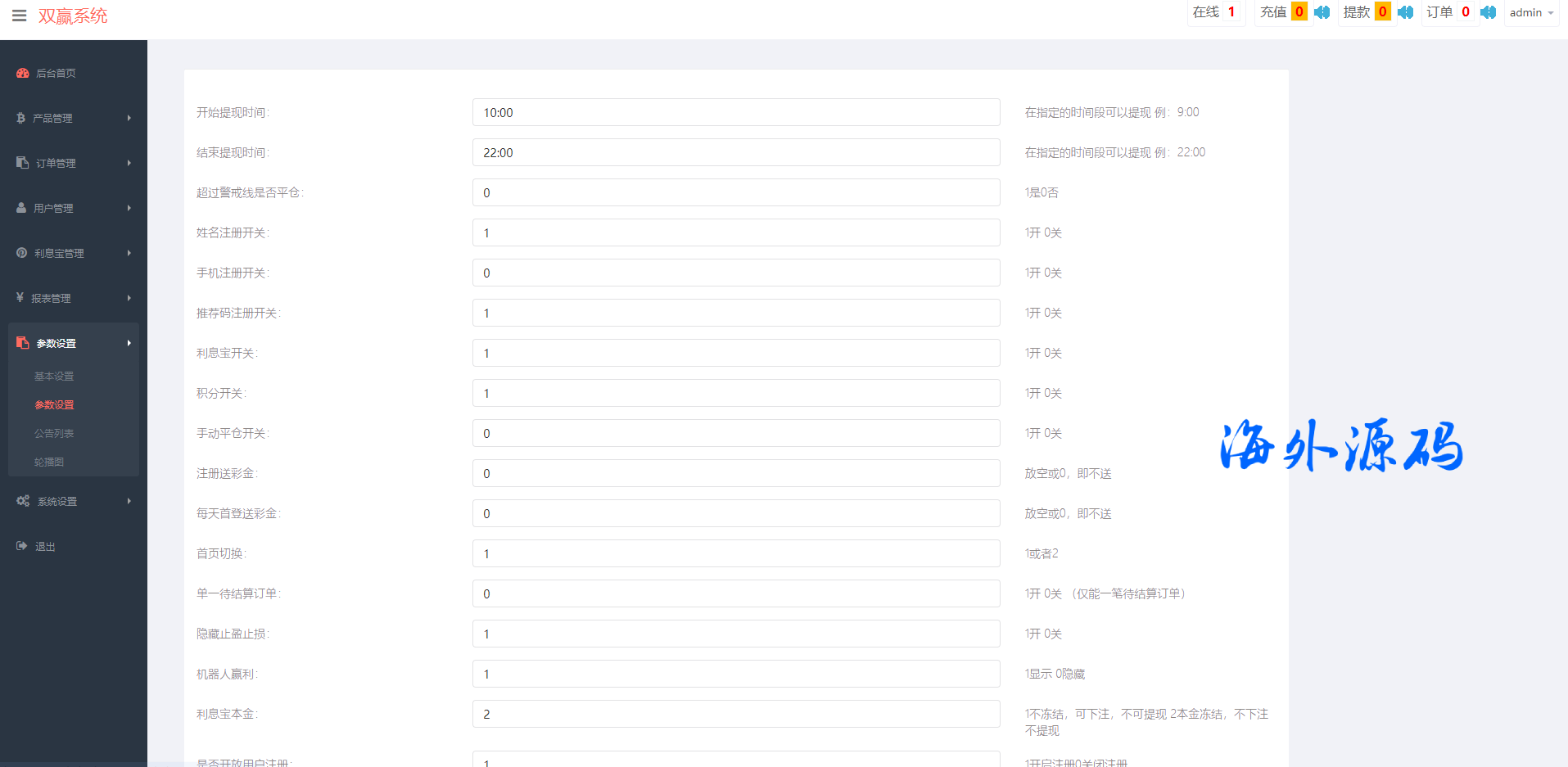The image size is (1568, 767).
Task: Open the admin user dropdown
Action: (x=1530, y=13)
